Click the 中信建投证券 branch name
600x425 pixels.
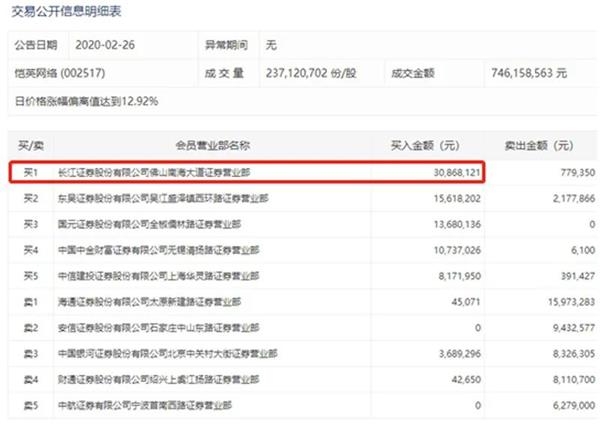pos(158,276)
